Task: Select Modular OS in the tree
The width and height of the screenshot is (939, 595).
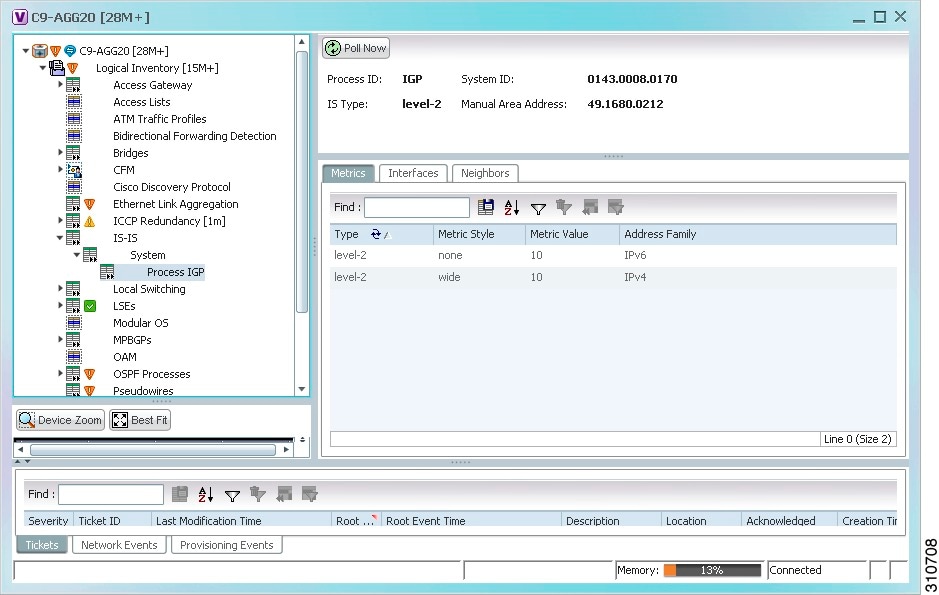Action: coord(141,323)
